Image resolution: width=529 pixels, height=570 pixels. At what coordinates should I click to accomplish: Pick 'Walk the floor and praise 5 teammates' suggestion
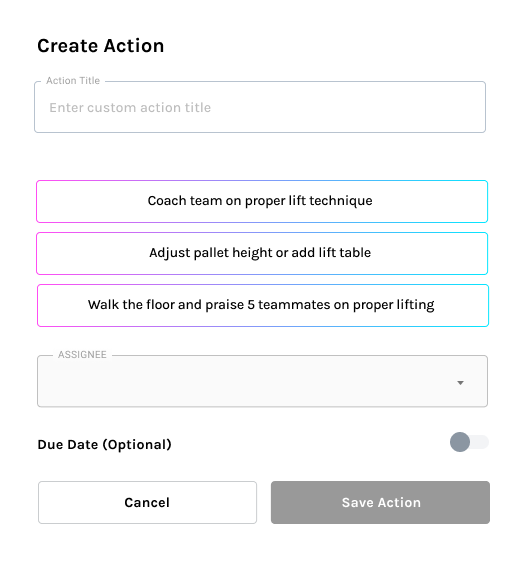pos(263,305)
